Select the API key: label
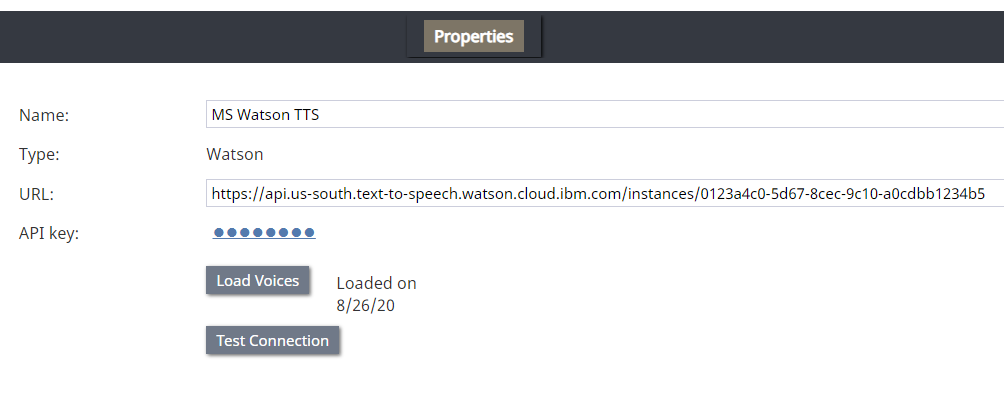The height and width of the screenshot is (393, 1004). click(49, 234)
